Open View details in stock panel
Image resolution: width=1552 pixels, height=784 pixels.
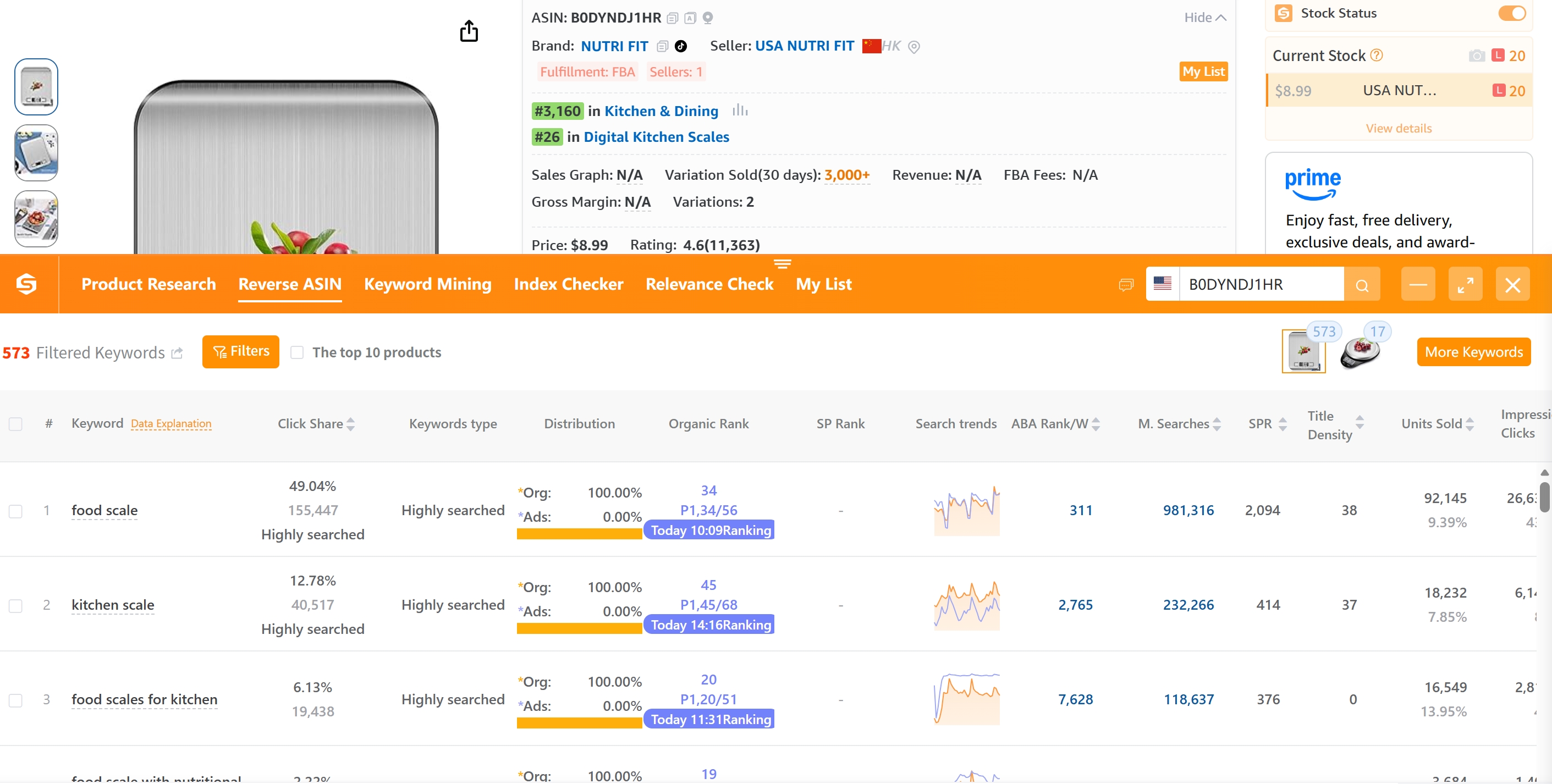[x=1399, y=128]
